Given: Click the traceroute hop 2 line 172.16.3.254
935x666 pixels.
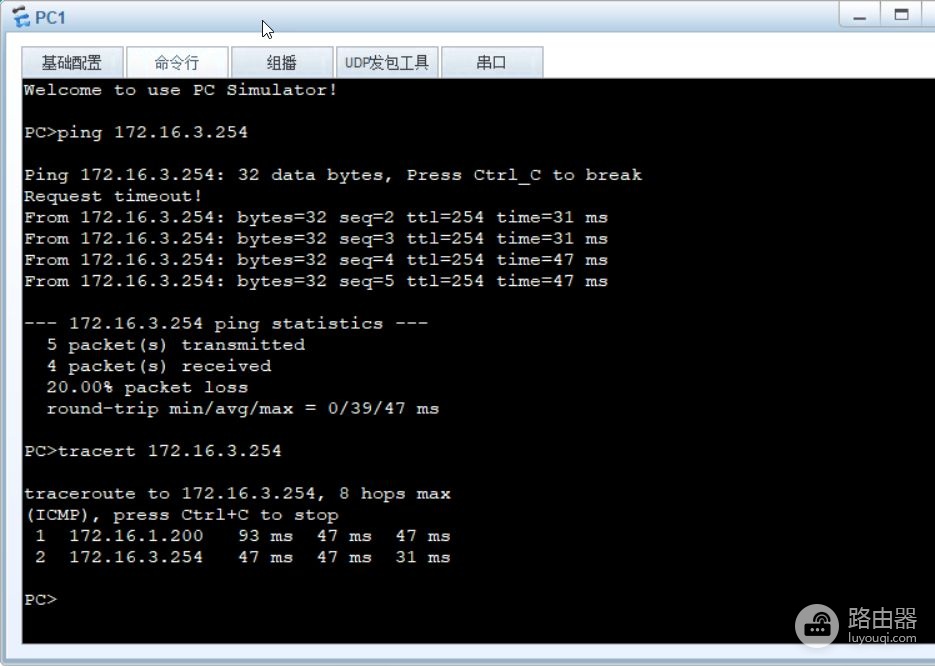Looking at the screenshot, I should 242,557.
